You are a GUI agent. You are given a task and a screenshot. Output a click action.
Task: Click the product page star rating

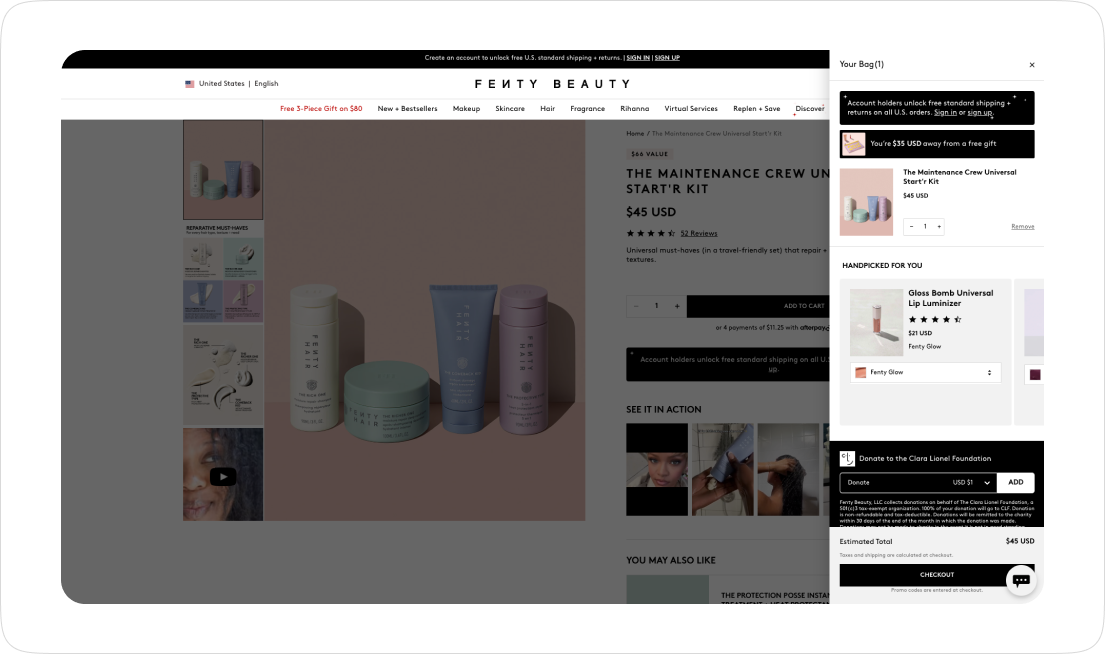coord(650,233)
